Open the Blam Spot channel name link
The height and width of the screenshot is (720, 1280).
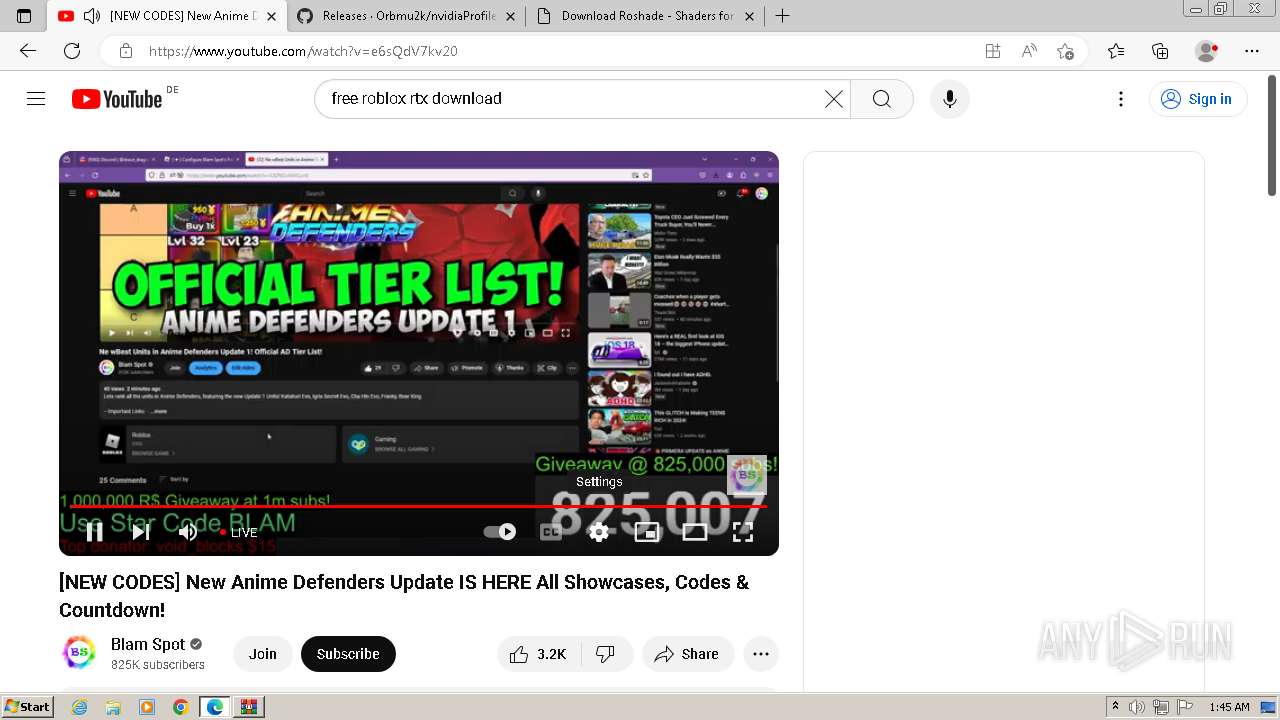[x=148, y=644]
